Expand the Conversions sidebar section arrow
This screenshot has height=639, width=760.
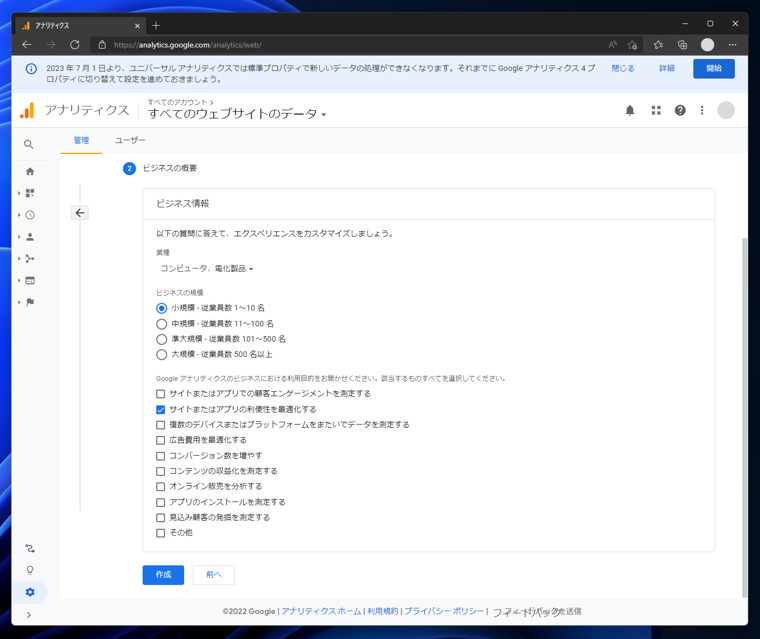tap(19, 302)
